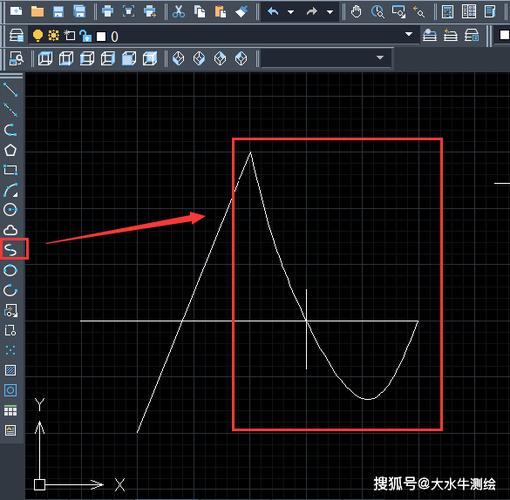This screenshot has width=510, height=500.
Task: Click the Publish icon
Action: (x=150, y=11)
